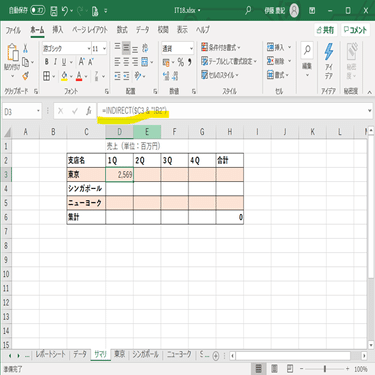
Task: Open the font name dropdown
Action: pos(89,49)
